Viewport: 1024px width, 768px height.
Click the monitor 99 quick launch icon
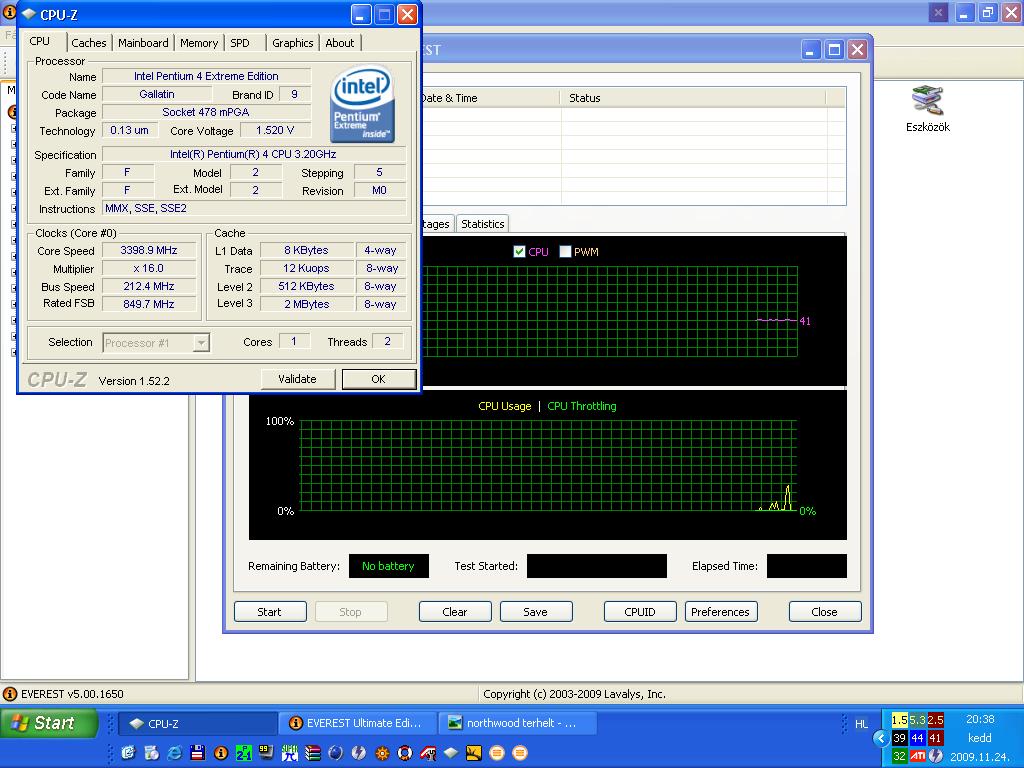click(x=266, y=753)
